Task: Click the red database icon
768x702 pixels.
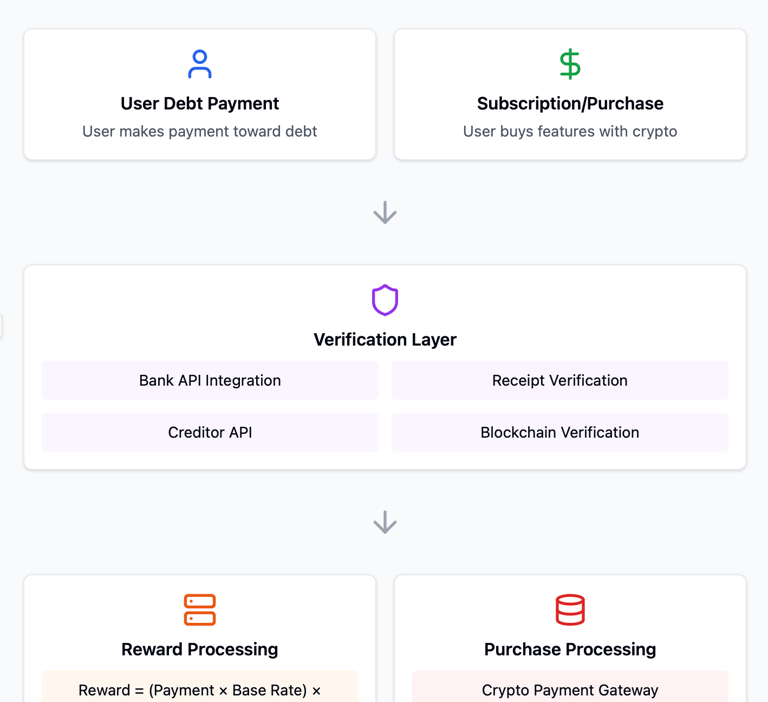Action: [570, 609]
